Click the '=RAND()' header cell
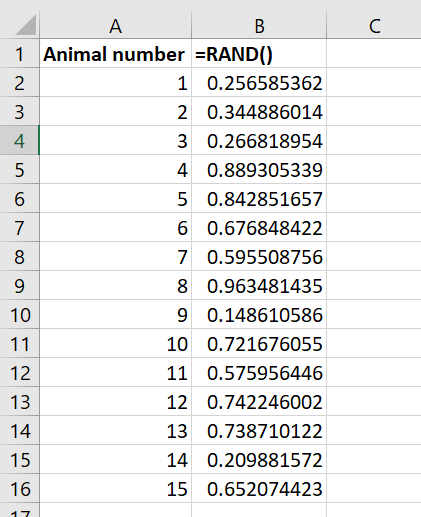This screenshot has height=517, width=421. point(259,53)
